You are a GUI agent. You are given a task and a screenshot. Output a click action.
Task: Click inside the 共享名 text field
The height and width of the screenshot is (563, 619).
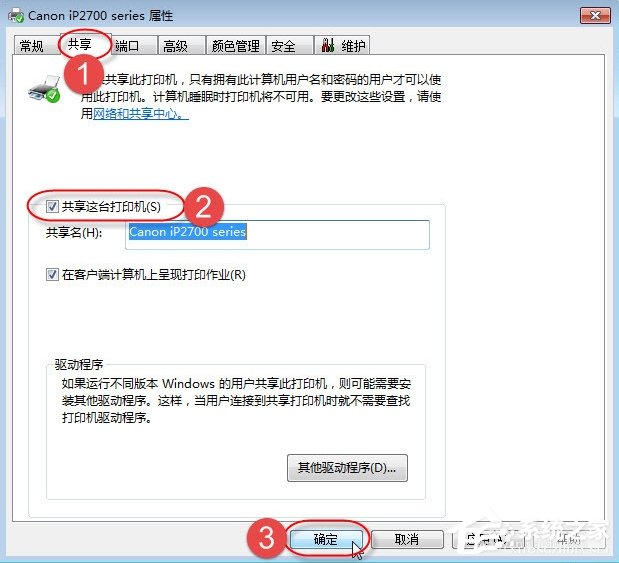point(278,234)
